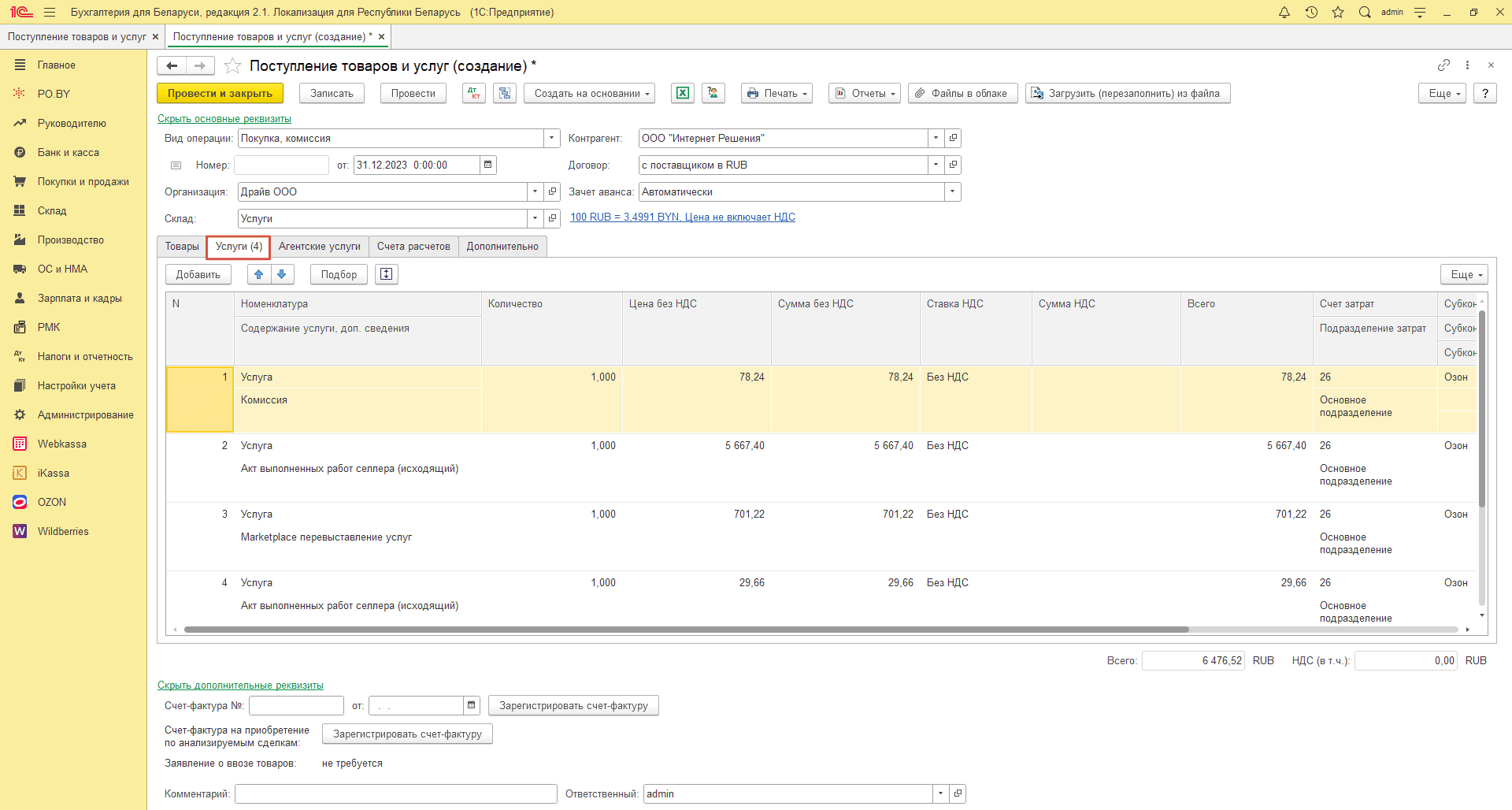Screen dimensions: 1512x810
Task: Switch to Агентские услуги tab
Action: coord(320,247)
